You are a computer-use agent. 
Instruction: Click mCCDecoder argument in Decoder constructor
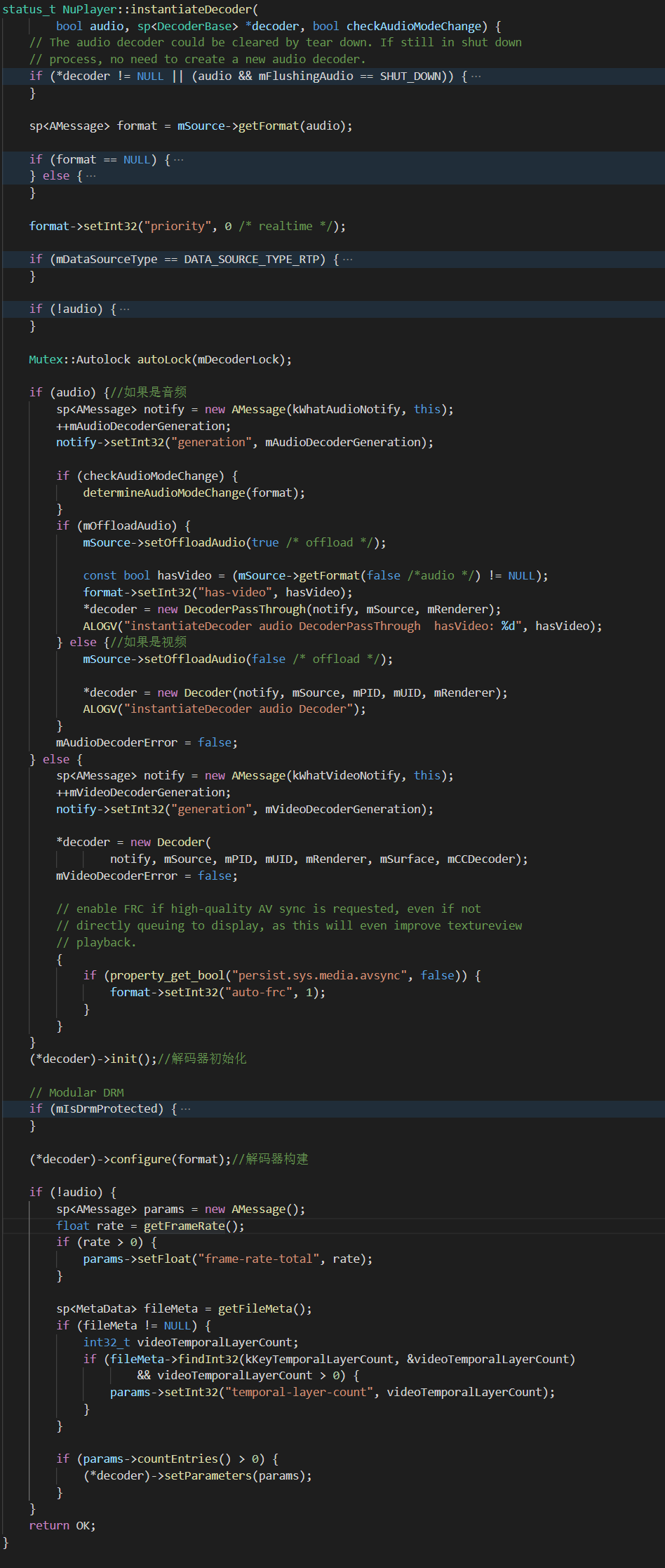pos(481,859)
